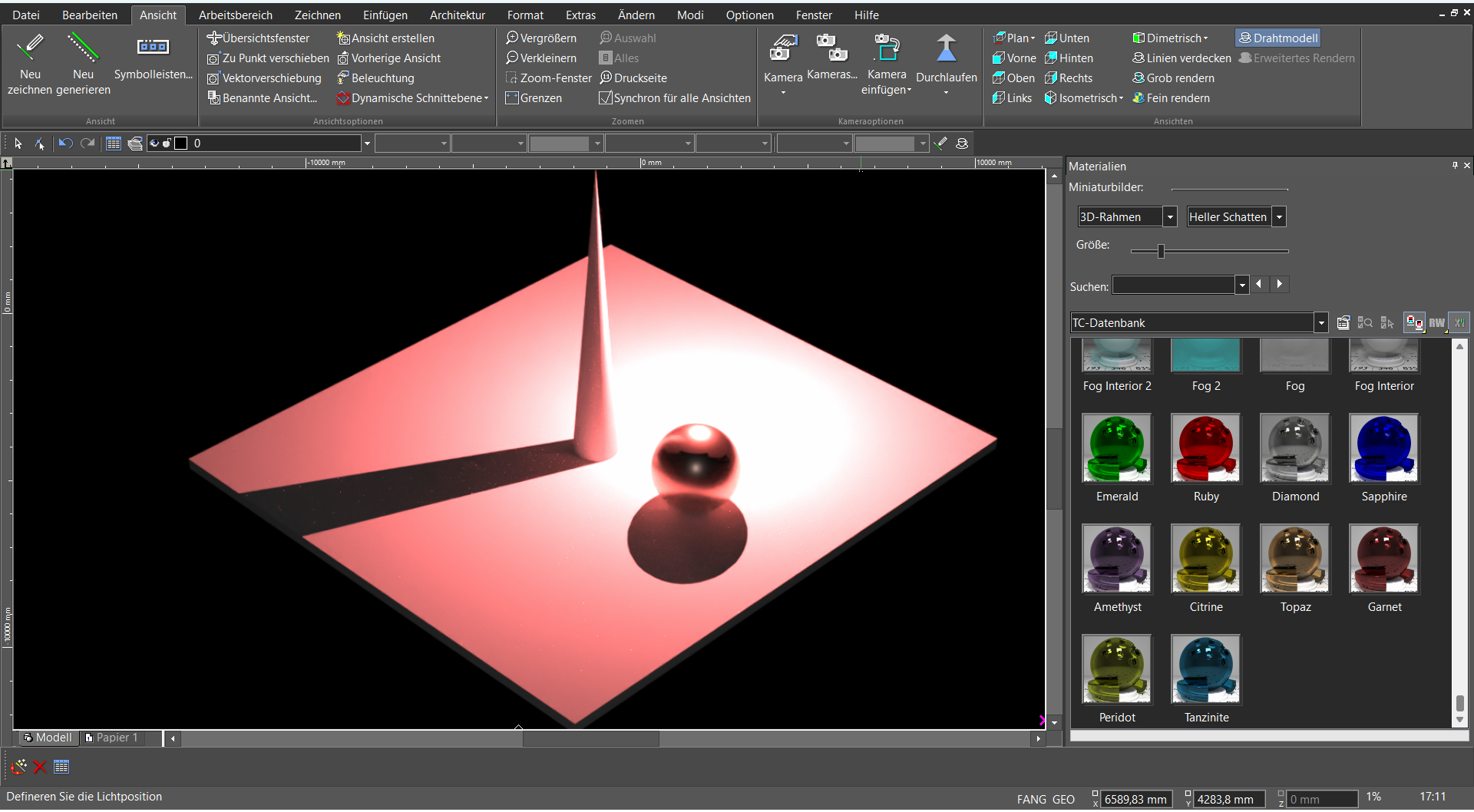The width and height of the screenshot is (1474, 812).
Task: Open the 3D-Rahmen thumbnail style dropdown
Action: click(1170, 216)
